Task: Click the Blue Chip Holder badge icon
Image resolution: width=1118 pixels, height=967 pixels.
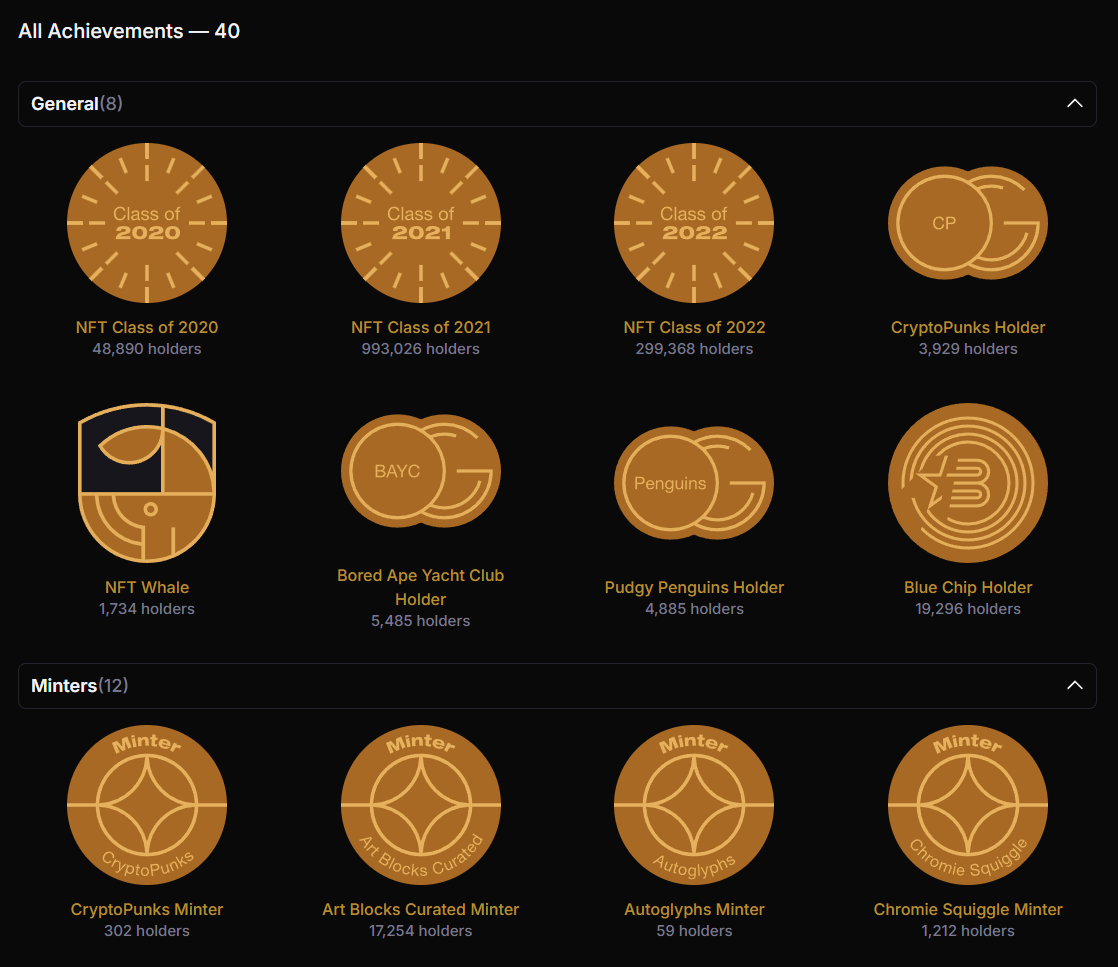Action: tap(967, 482)
